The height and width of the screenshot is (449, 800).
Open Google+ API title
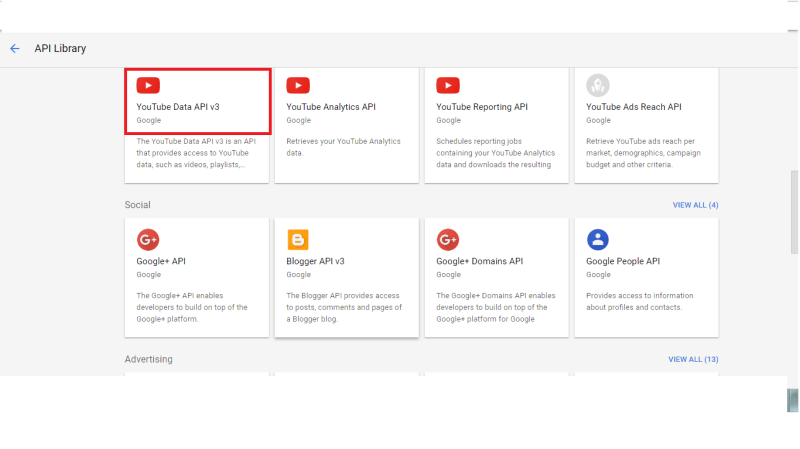click(x=161, y=261)
